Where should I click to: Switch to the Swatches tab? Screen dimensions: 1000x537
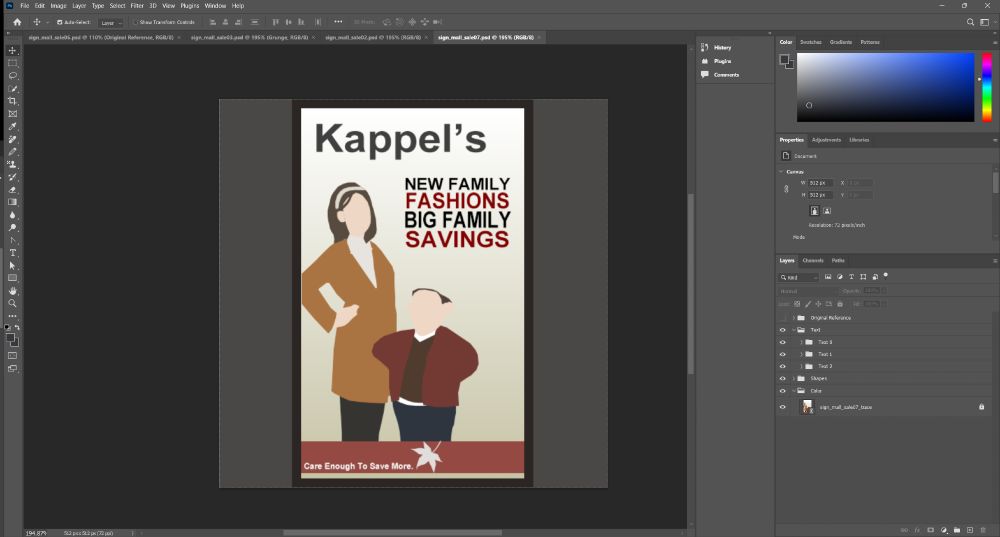(811, 42)
